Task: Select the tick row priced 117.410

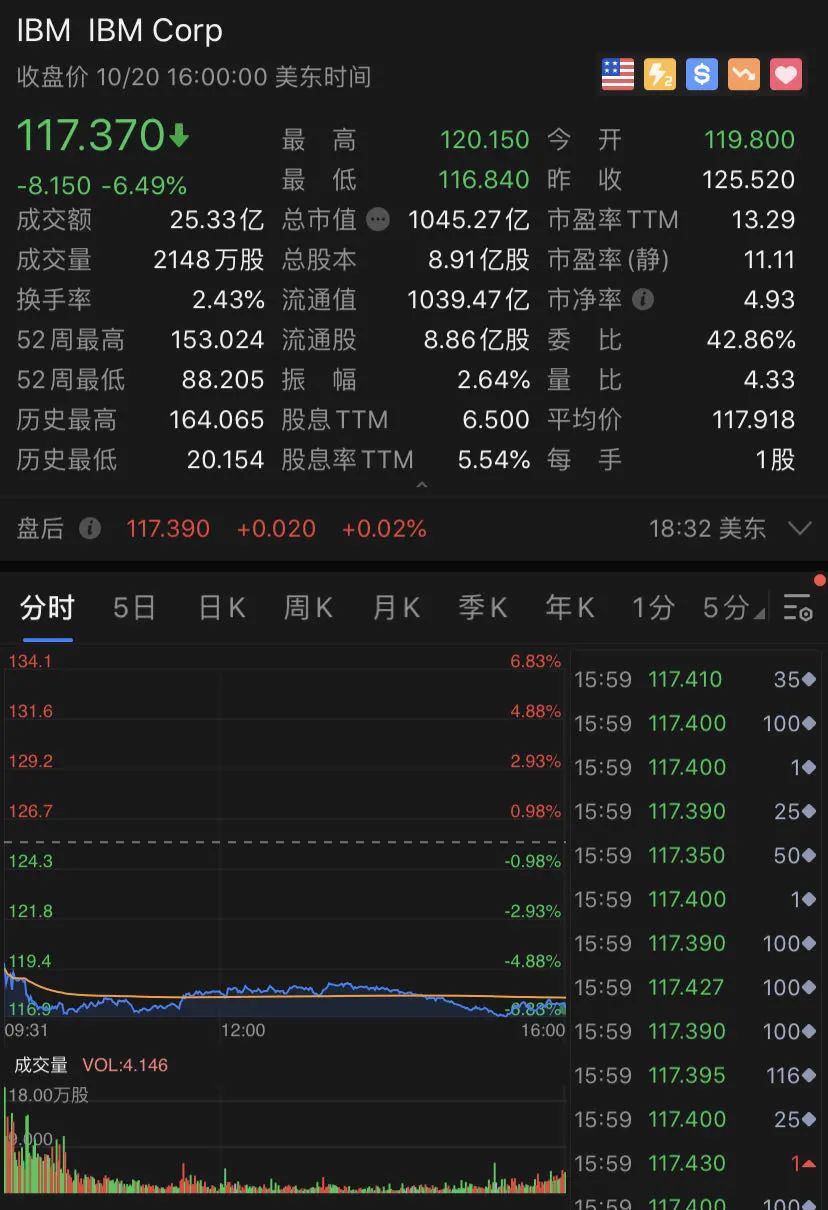Action: coord(696,679)
